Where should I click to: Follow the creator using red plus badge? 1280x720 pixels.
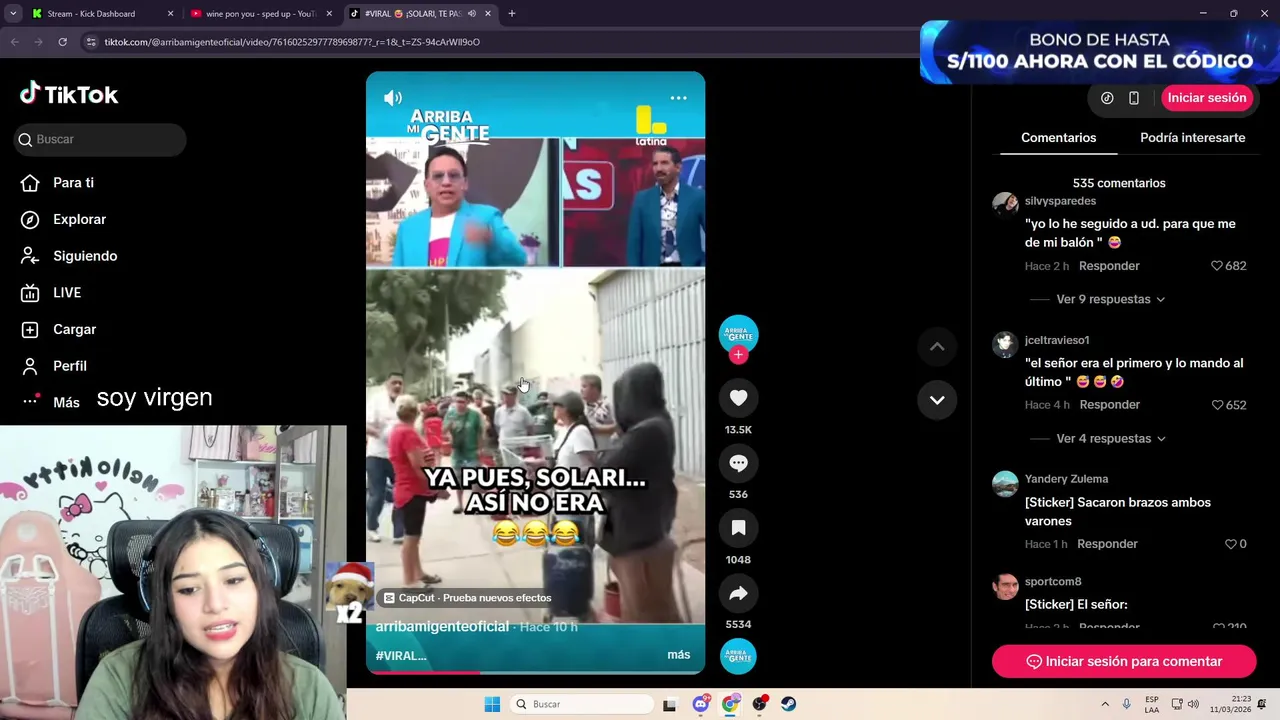point(738,355)
